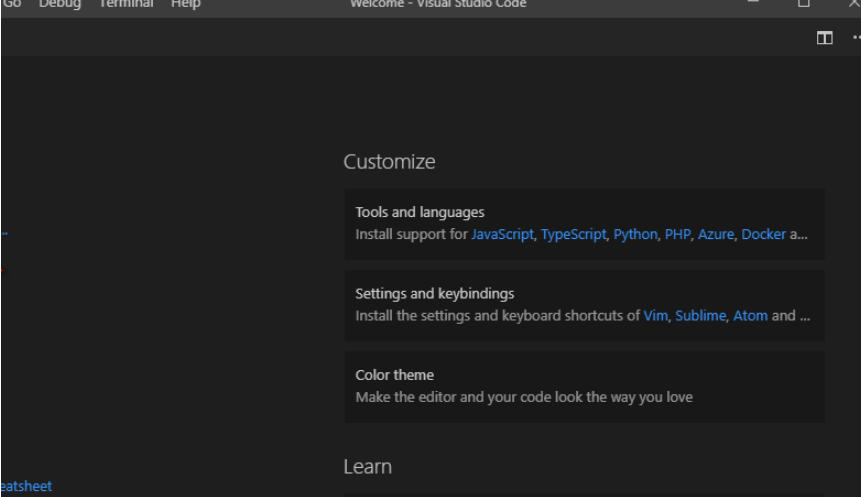Choose the Azure tools link
861x497 pixels.
[715, 234]
